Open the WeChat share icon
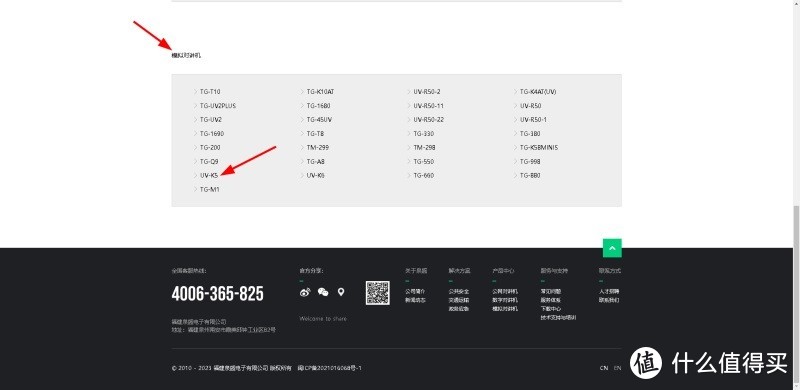This screenshot has width=800, height=390. click(x=323, y=292)
